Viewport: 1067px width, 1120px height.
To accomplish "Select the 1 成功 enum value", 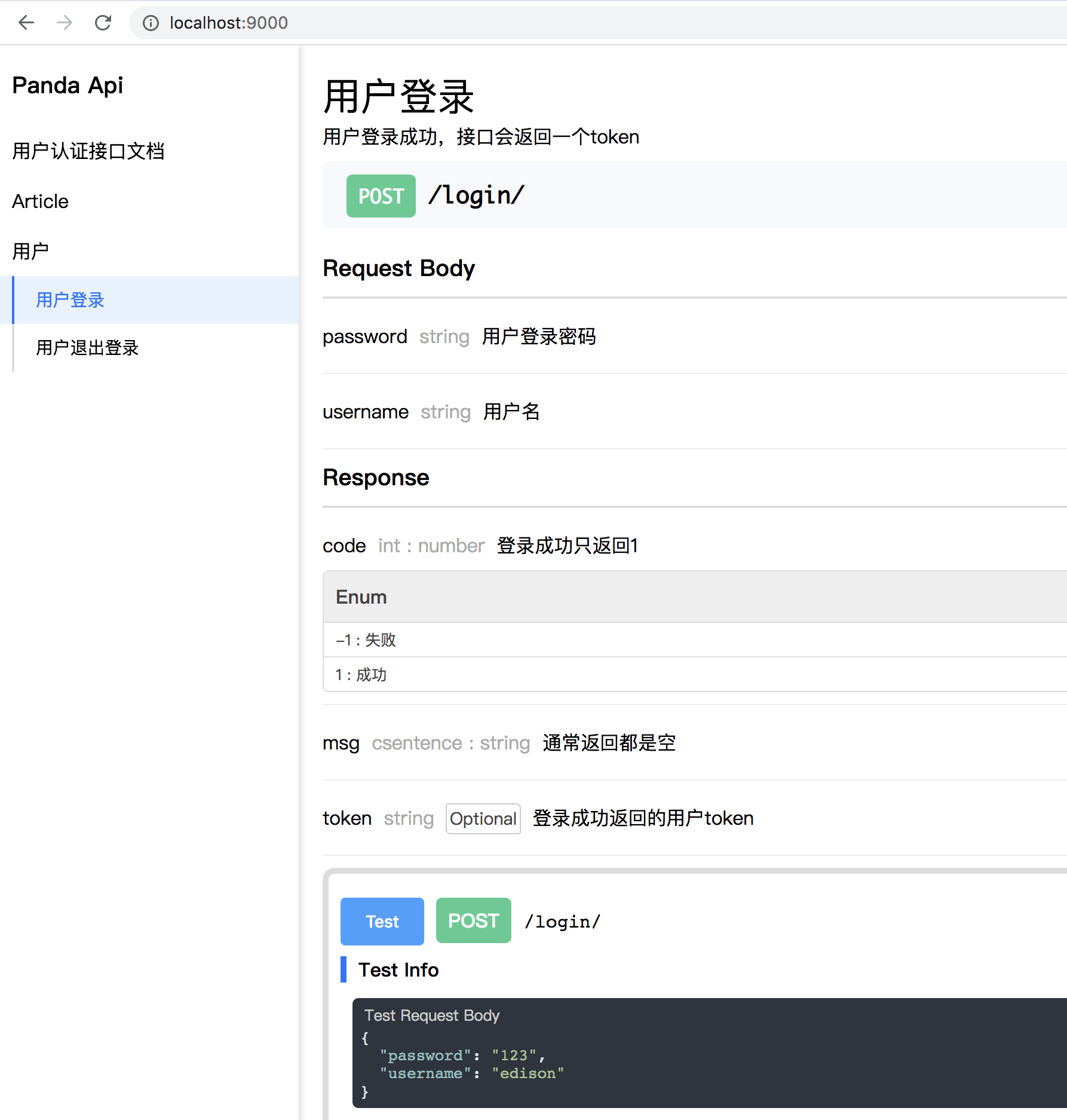I will 361,675.
